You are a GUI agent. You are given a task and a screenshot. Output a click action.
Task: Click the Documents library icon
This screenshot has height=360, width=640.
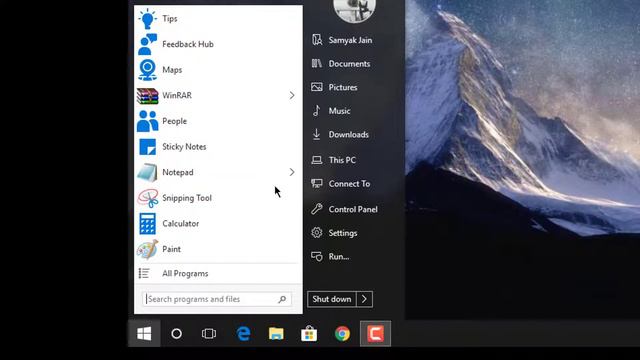pos(317,63)
